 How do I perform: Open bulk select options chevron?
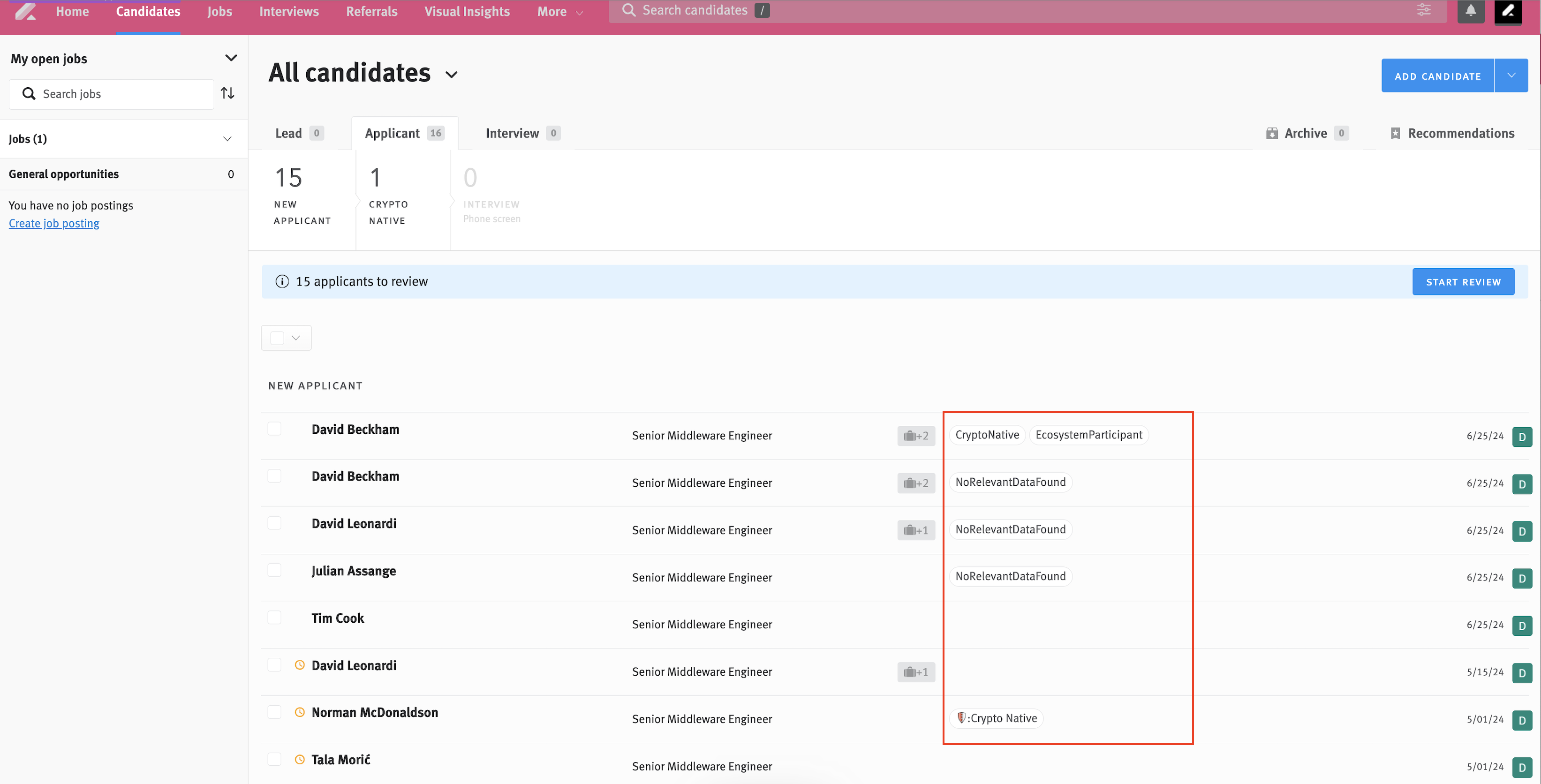click(x=295, y=338)
